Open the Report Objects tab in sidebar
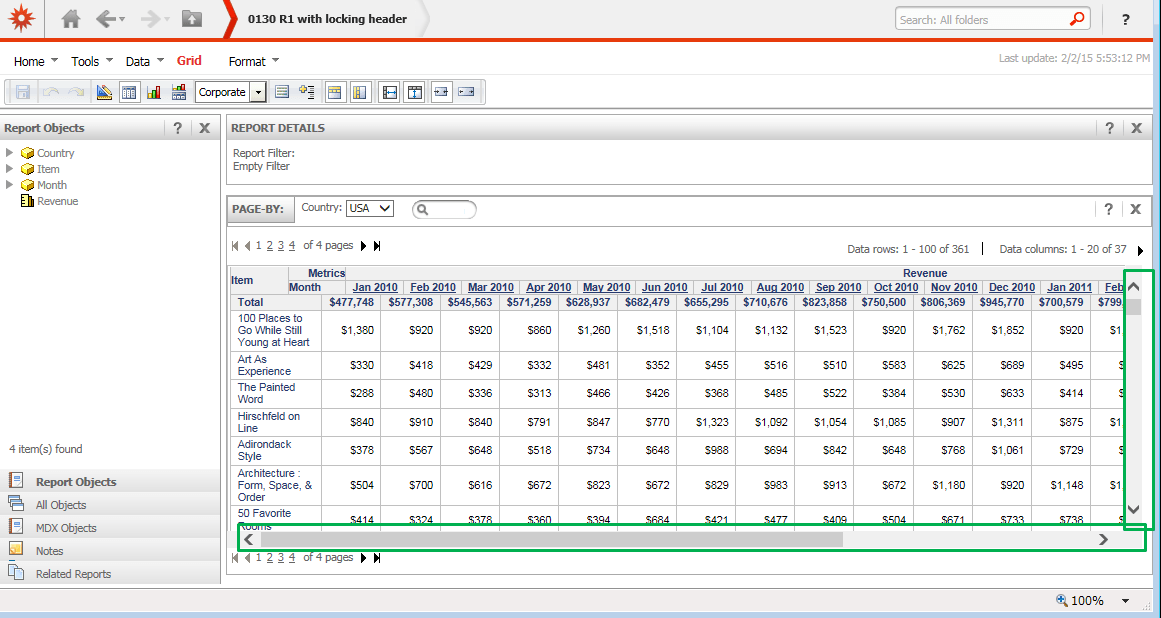This screenshot has height=618, width=1161. [x=110, y=482]
